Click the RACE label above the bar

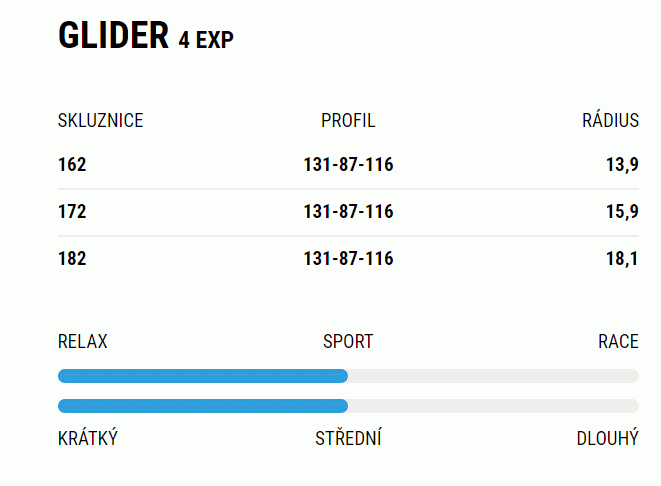point(618,341)
